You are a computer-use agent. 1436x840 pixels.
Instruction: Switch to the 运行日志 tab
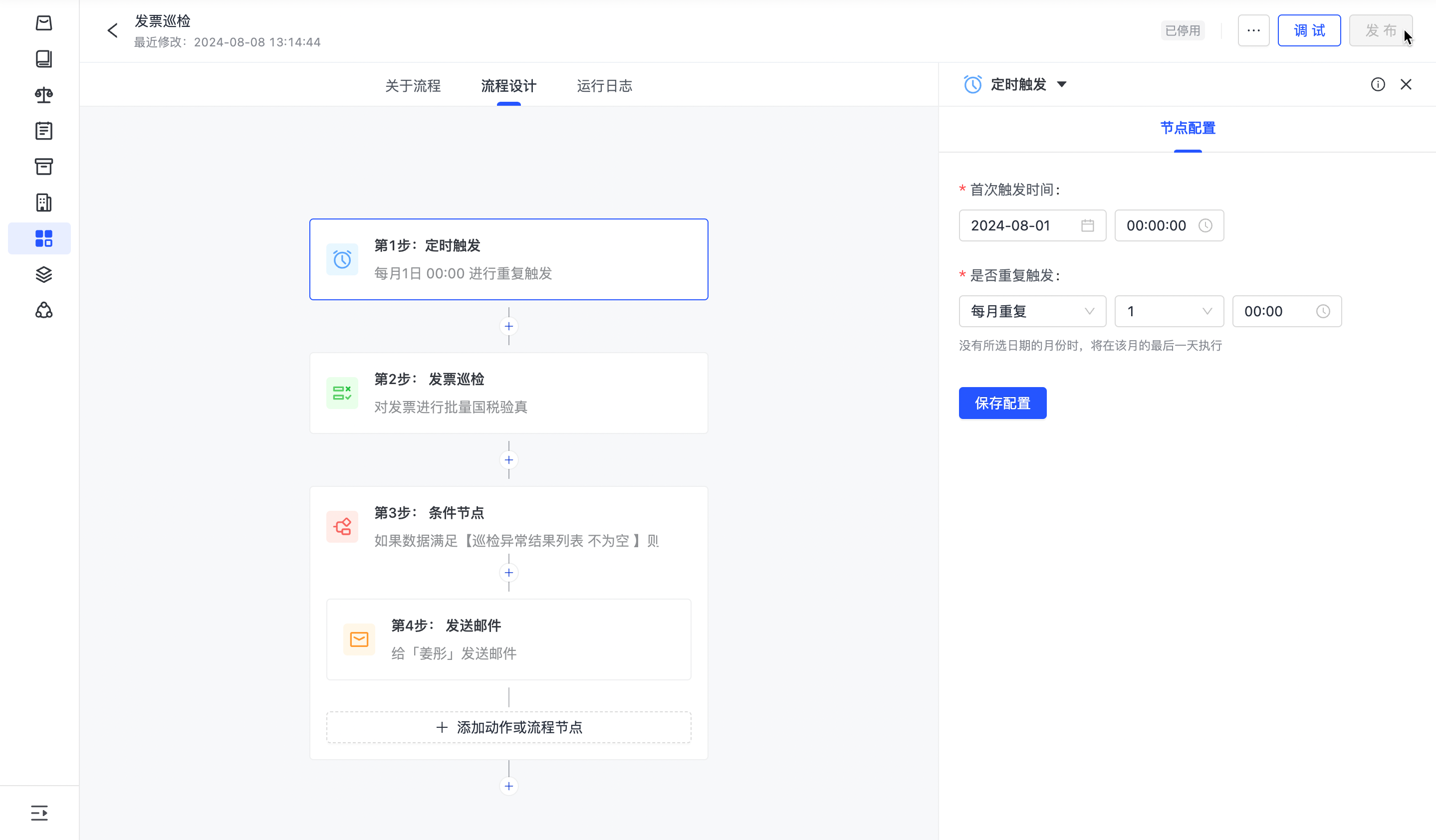tap(604, 86)
